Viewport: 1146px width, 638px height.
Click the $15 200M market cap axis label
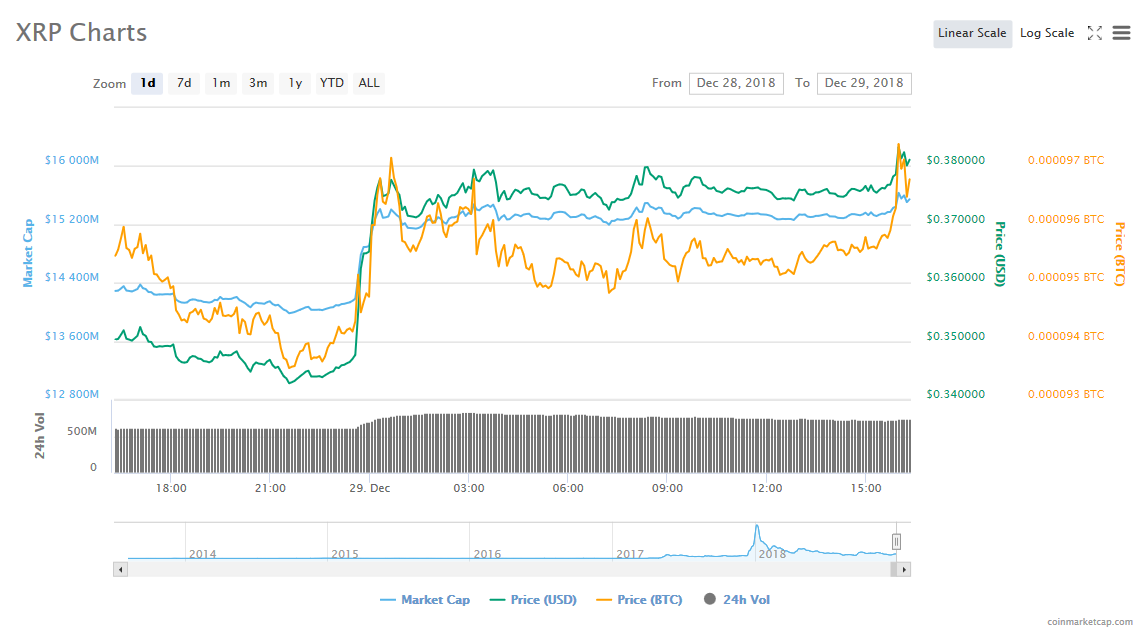72,219
